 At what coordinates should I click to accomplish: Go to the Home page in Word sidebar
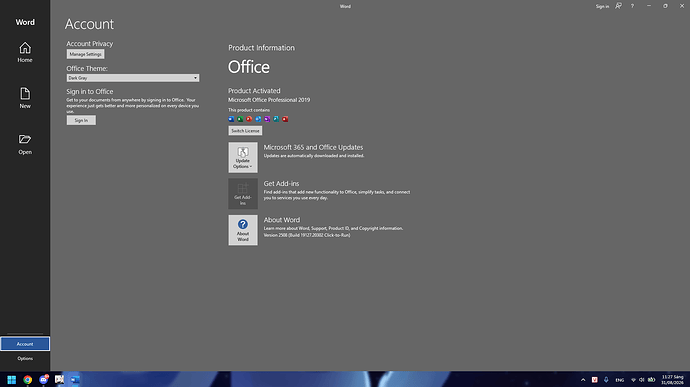point(25,52)
